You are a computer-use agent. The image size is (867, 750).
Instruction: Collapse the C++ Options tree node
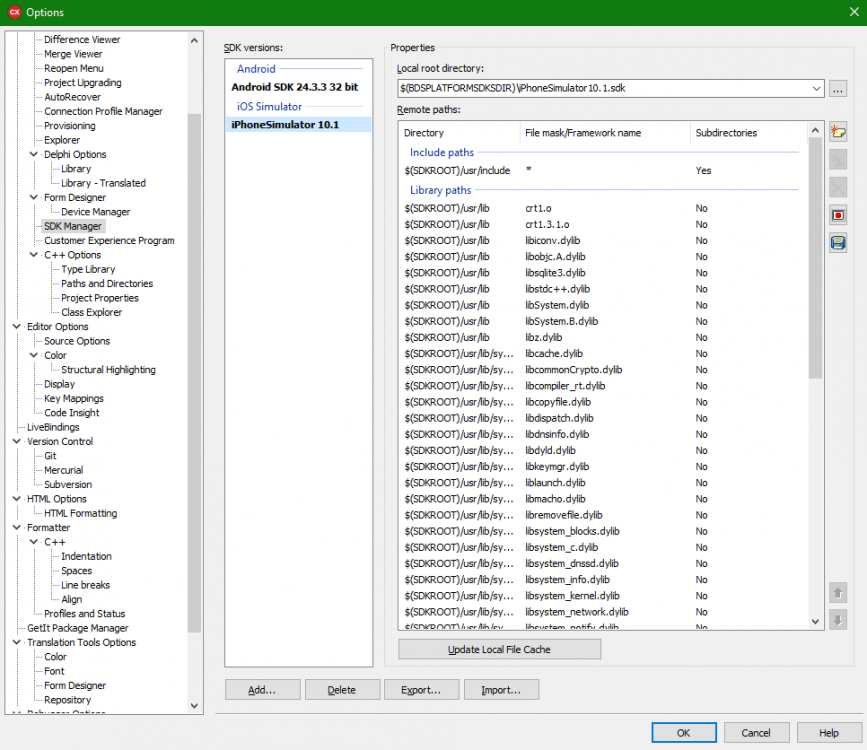(x=34, y=255)
